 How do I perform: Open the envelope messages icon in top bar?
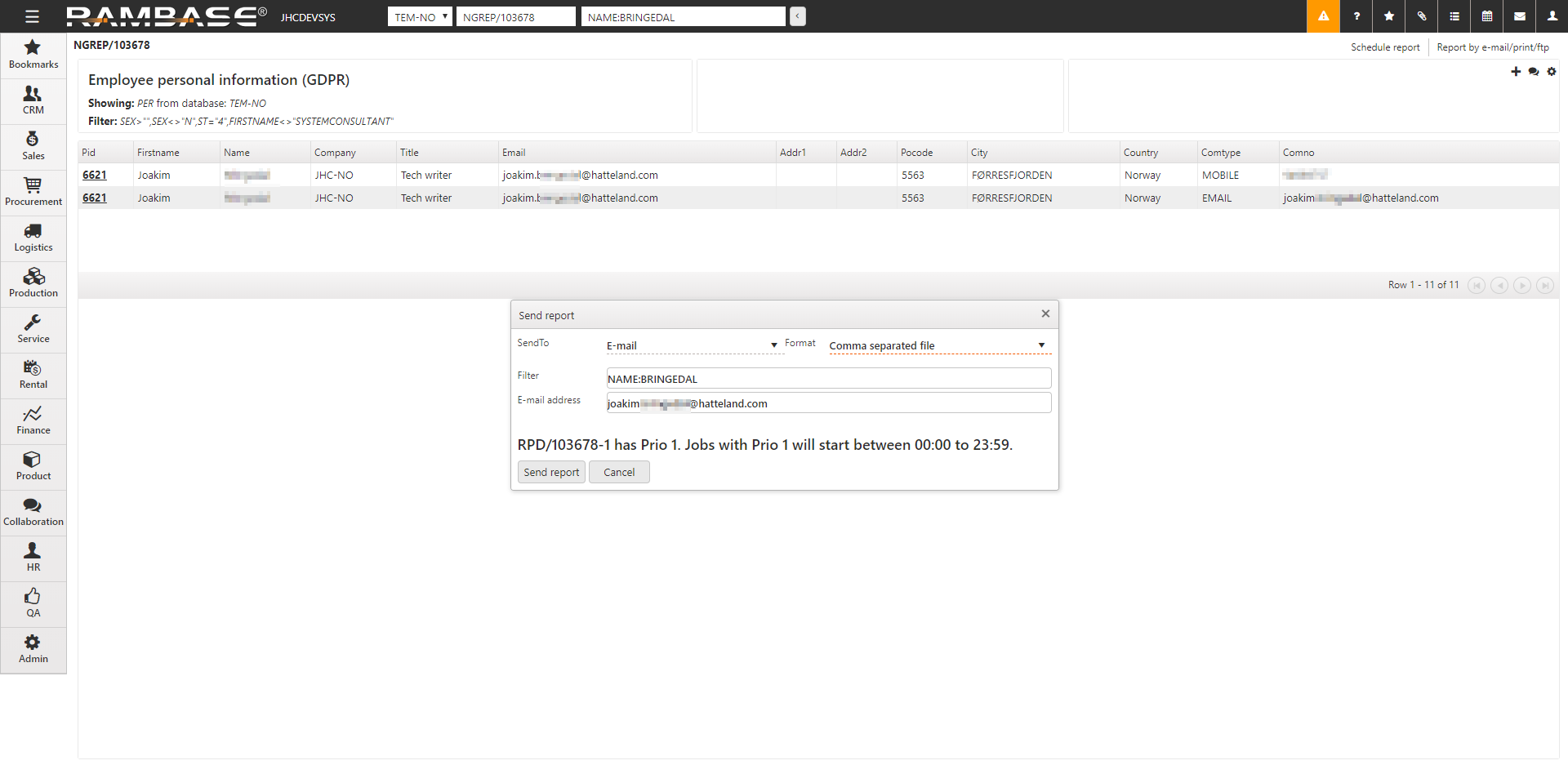coord(1520,16)
